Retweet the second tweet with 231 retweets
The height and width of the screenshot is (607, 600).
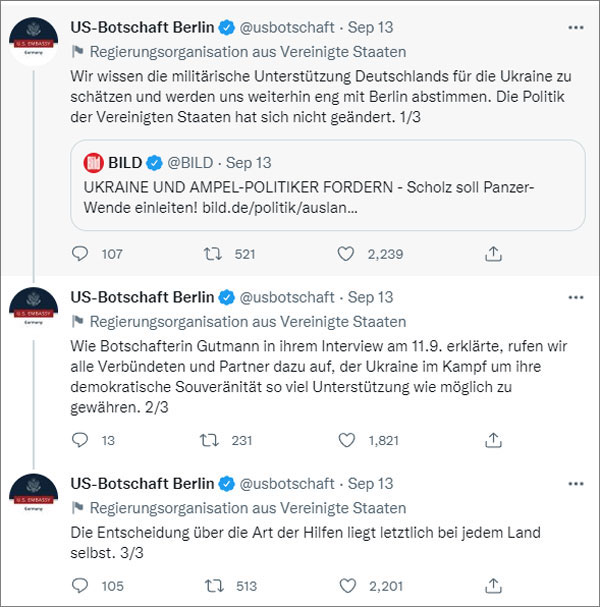(212, 439)
